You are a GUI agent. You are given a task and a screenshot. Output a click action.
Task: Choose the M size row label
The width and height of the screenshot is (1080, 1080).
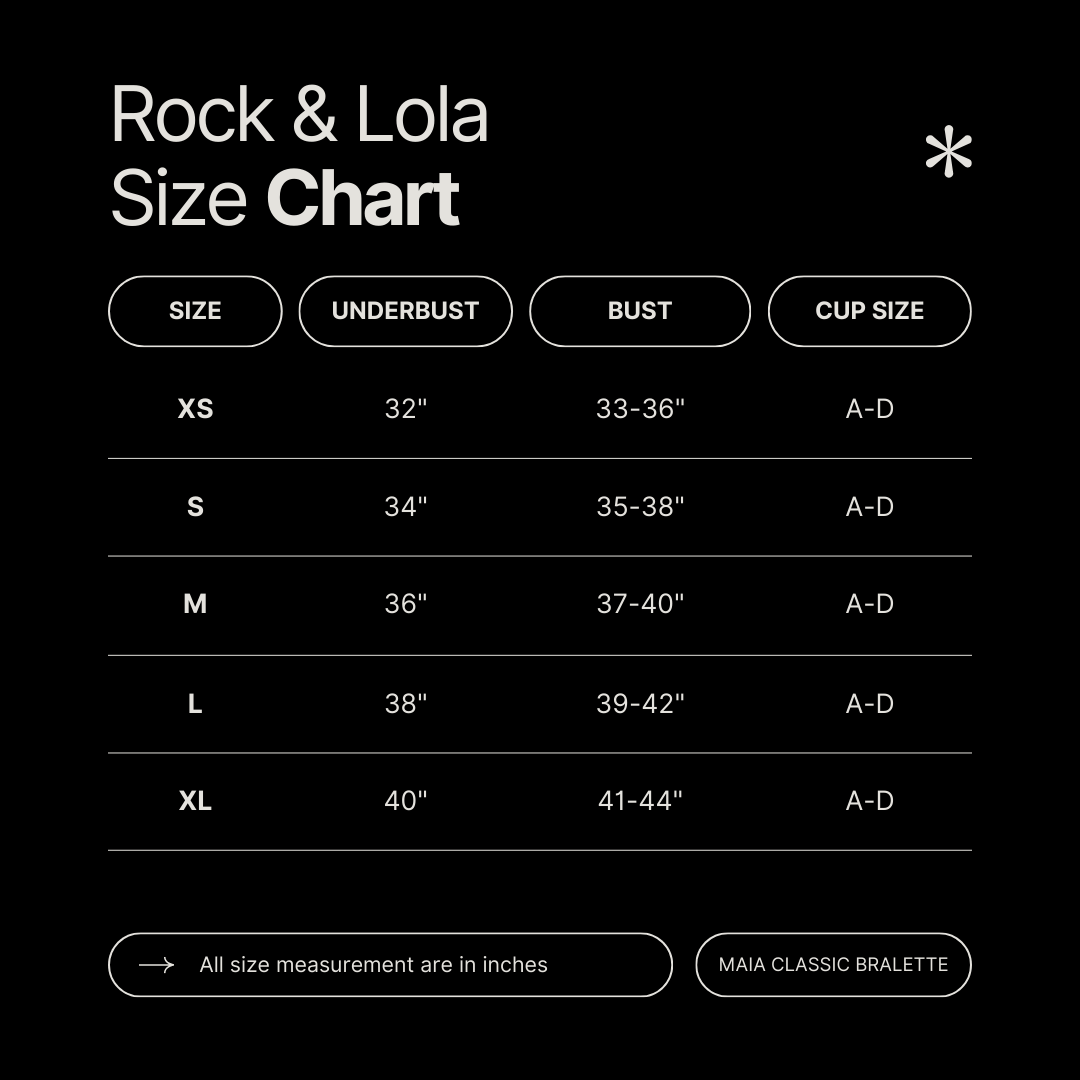pos(195,604)
